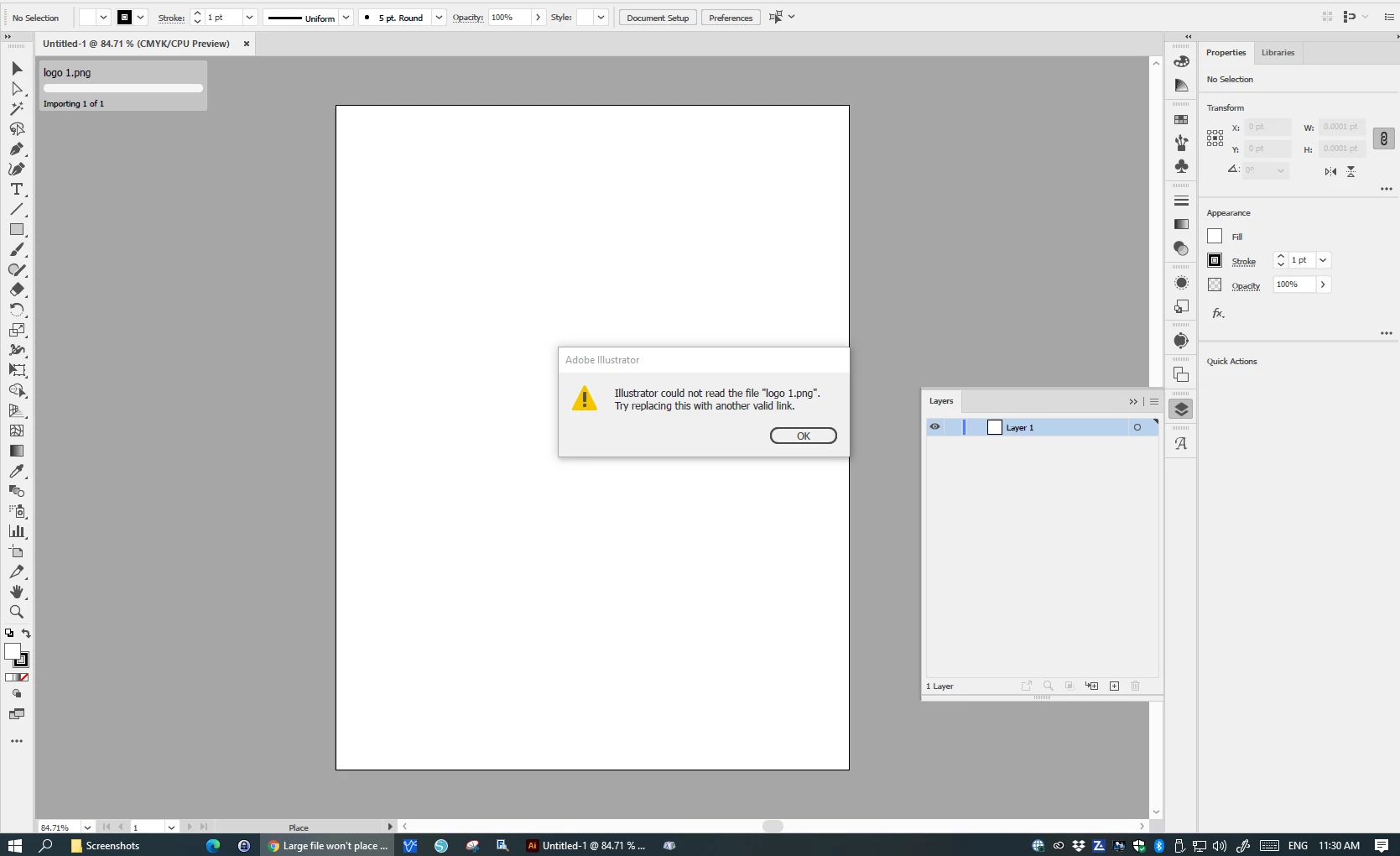
Task: Select the Rotate tool
Action: [17, 311]
